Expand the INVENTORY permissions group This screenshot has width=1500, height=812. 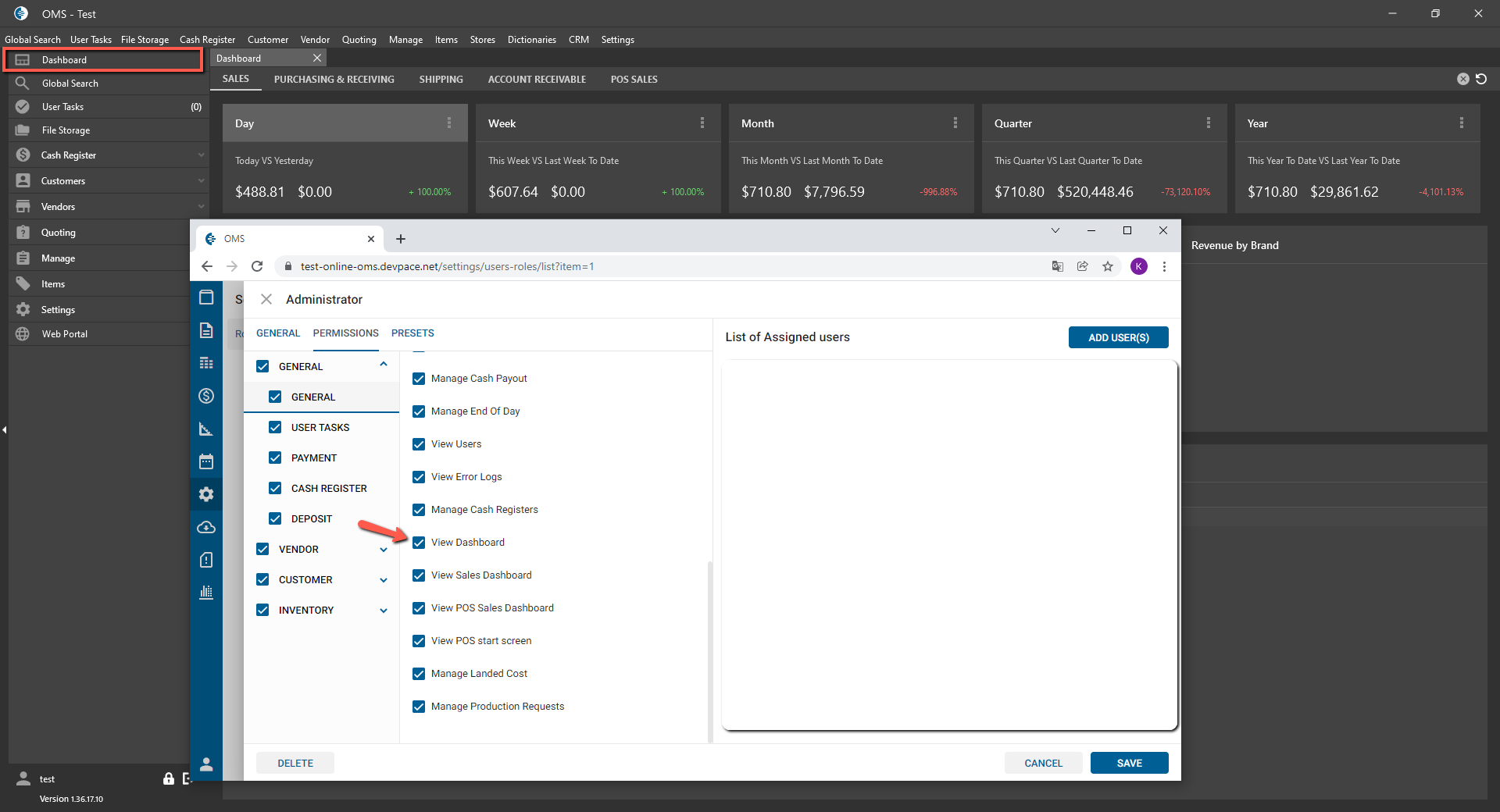(x=384, y=611)
